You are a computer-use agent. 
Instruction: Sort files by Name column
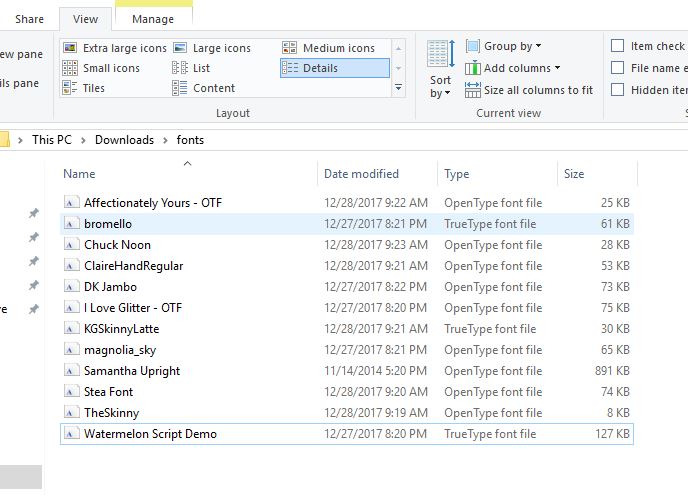pyautogui.click(x=189, y=174)
